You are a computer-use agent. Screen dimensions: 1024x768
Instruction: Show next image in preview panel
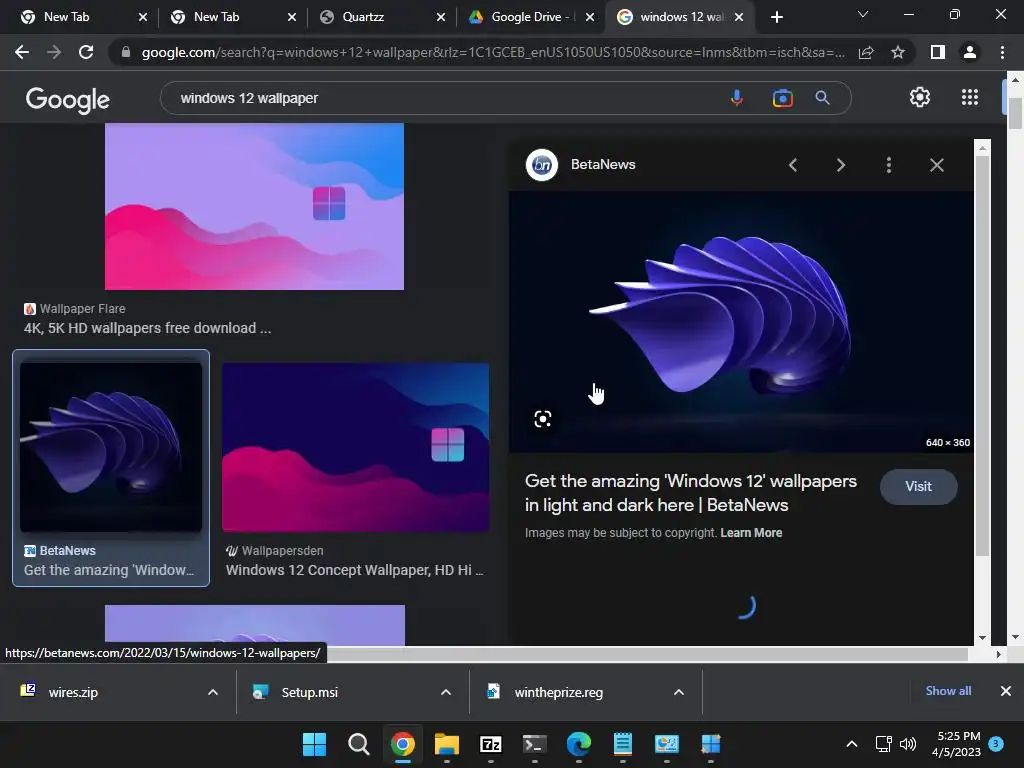840,165
